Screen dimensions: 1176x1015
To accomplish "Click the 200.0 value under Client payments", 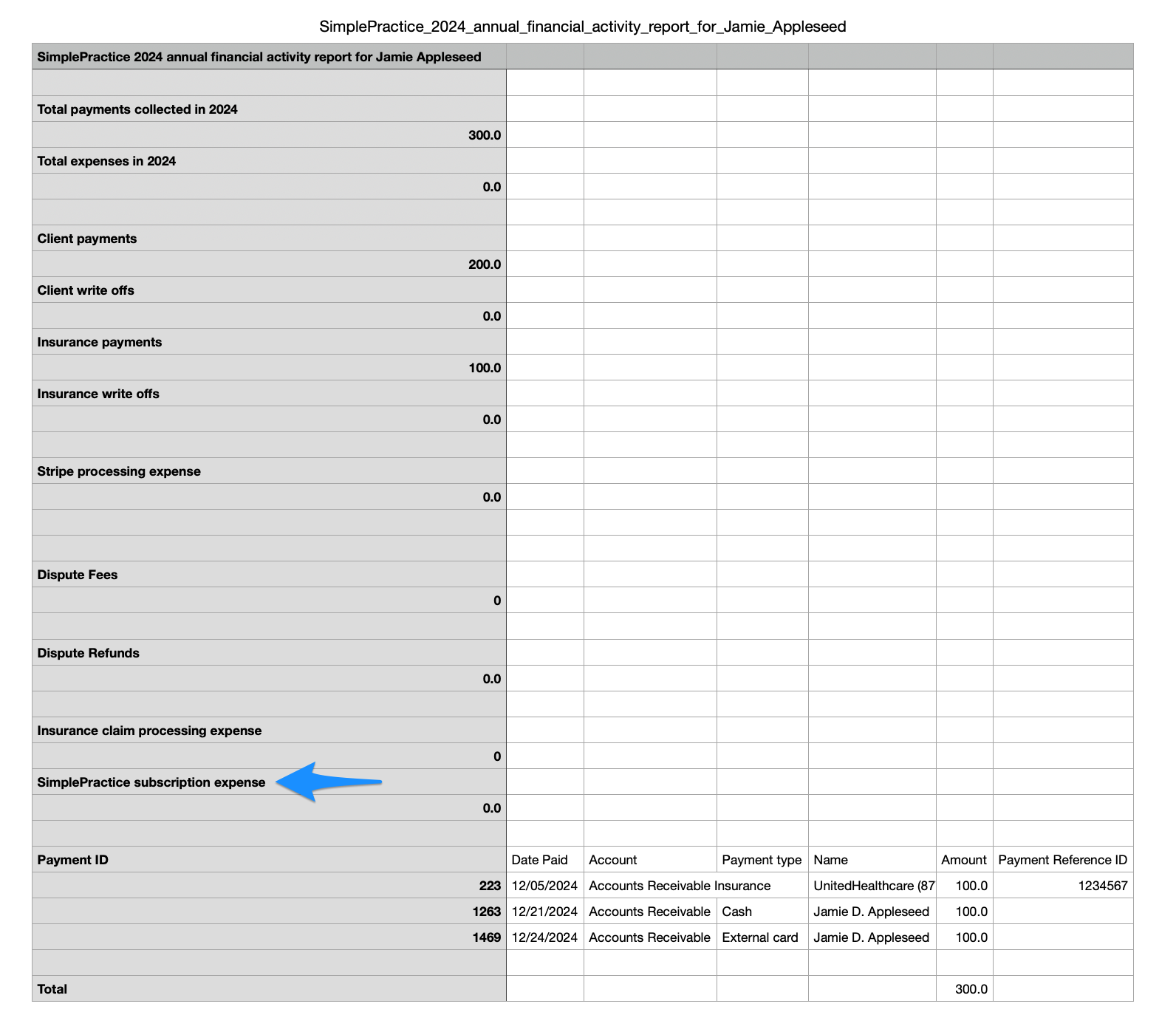I will pyautogui.click(x=484, y=264).
